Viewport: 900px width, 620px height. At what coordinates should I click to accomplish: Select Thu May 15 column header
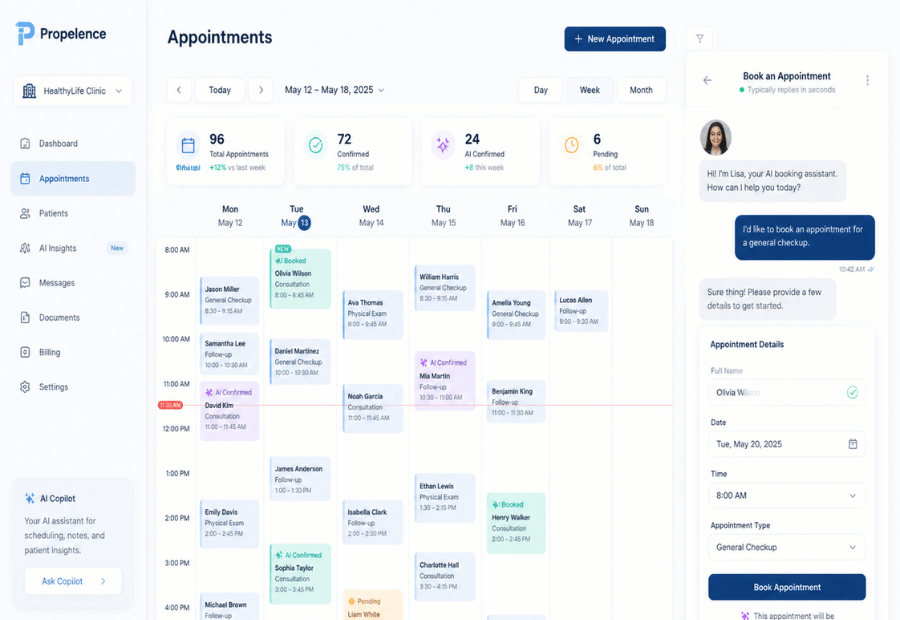point(443,216)
